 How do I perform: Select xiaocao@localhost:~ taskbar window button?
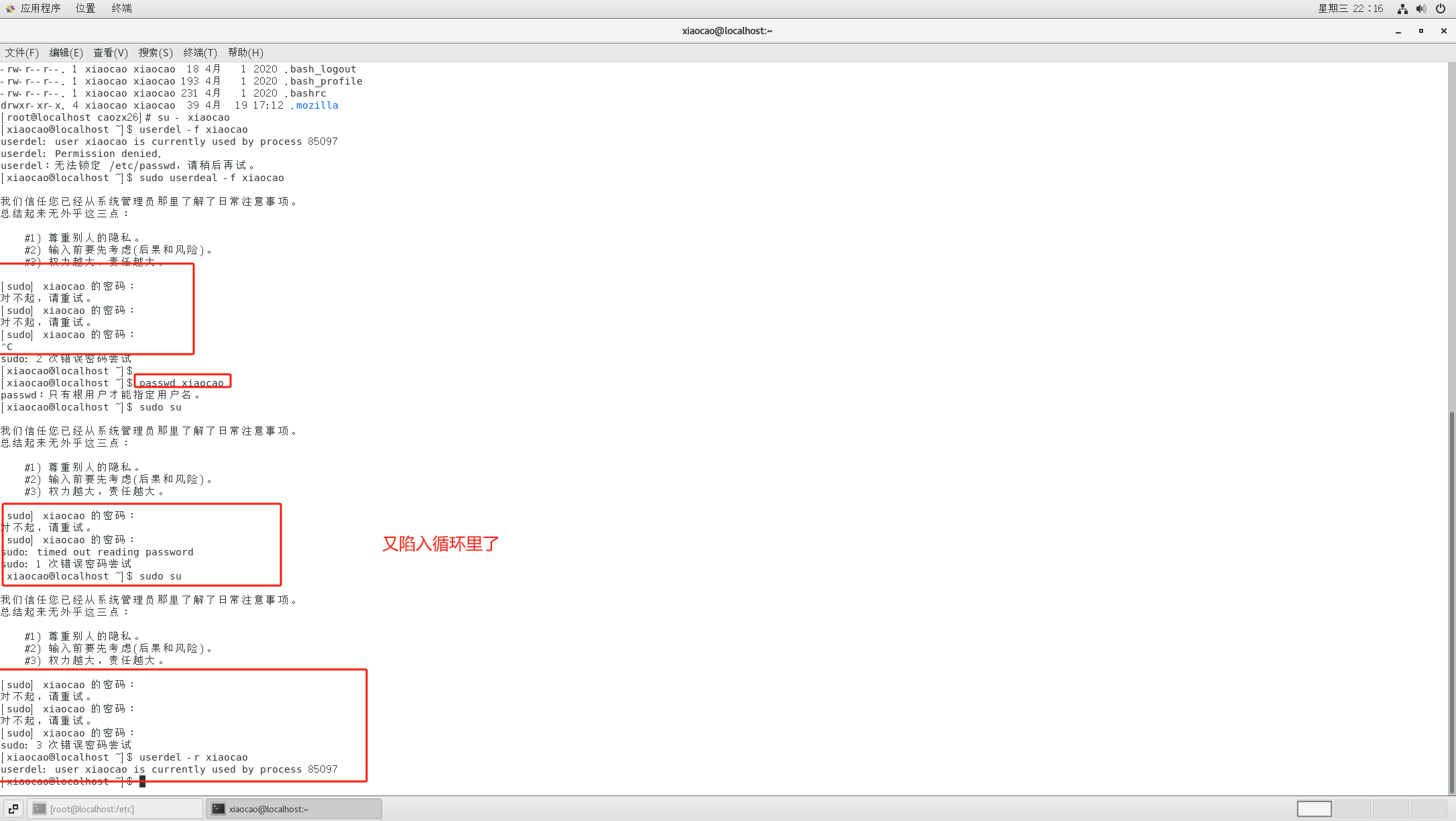[x=294, y=809]
